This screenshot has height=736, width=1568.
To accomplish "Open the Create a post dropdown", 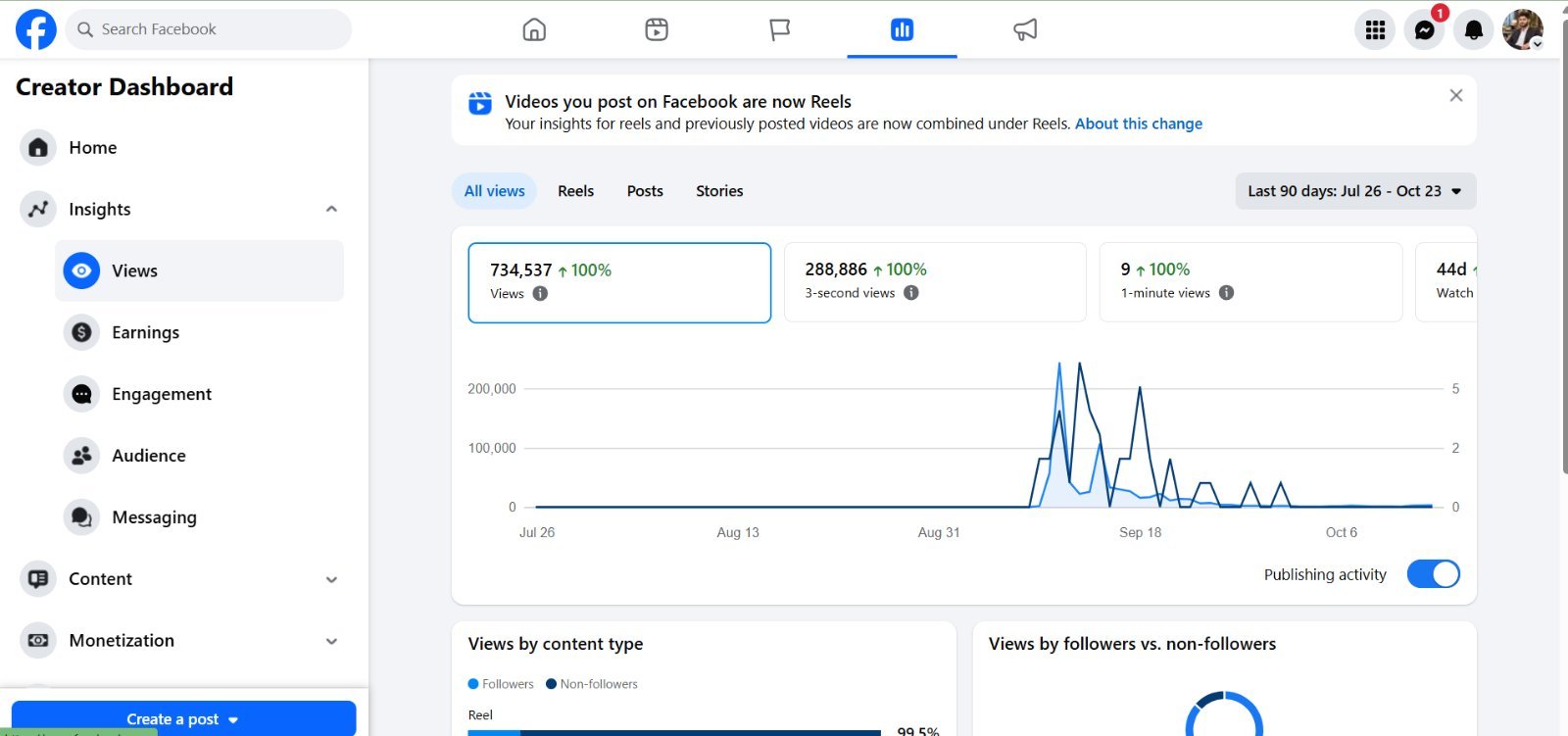I will tap(183, 719).
